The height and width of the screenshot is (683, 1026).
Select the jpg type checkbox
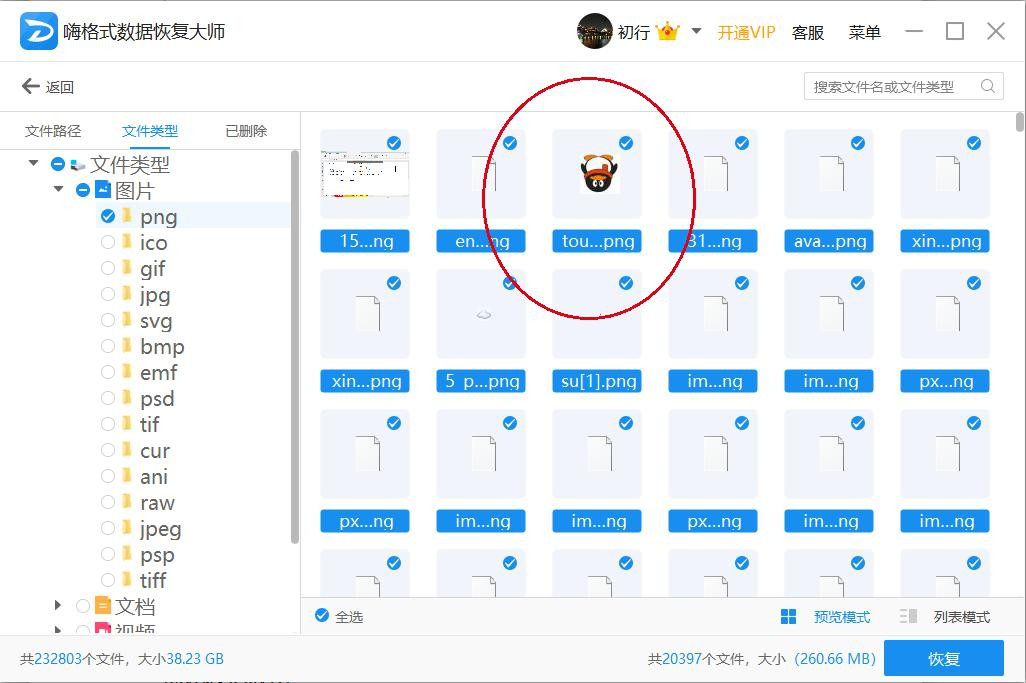[108, 294]
